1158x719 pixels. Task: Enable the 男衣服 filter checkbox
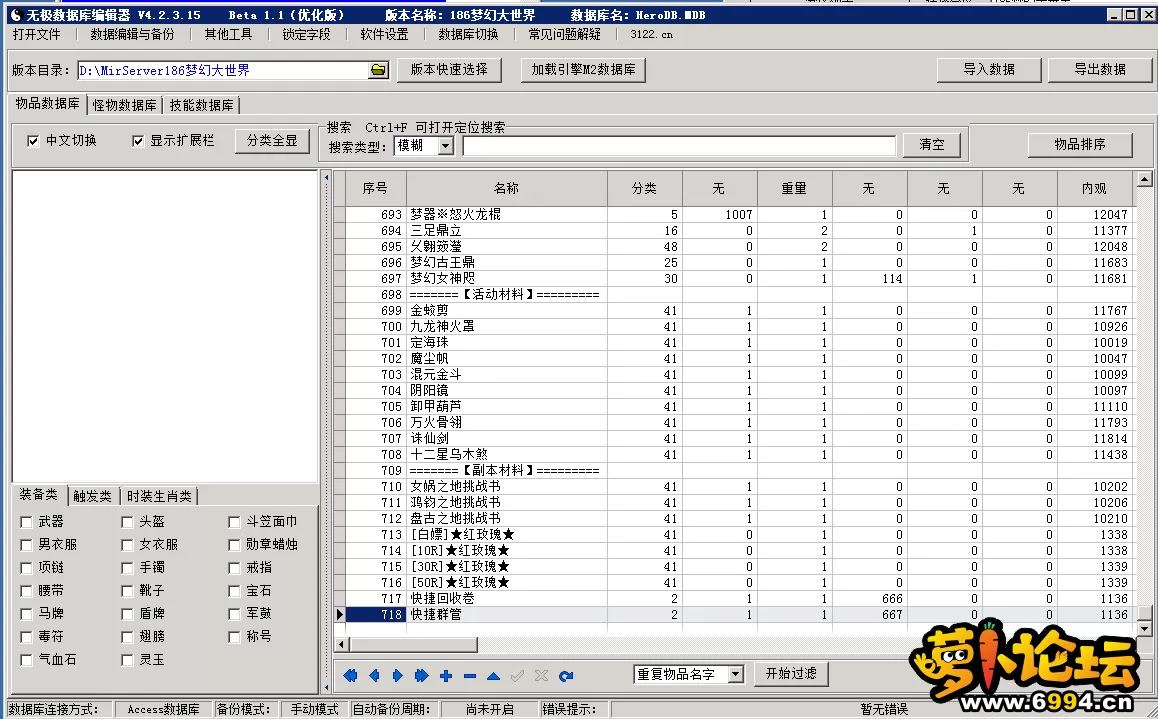click(26, 545)
